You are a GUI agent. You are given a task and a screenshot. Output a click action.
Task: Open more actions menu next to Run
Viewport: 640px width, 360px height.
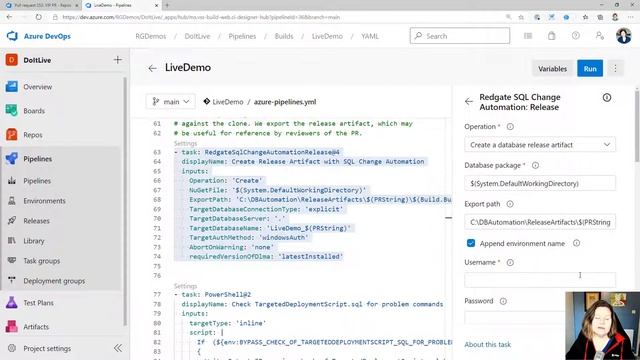615,69
